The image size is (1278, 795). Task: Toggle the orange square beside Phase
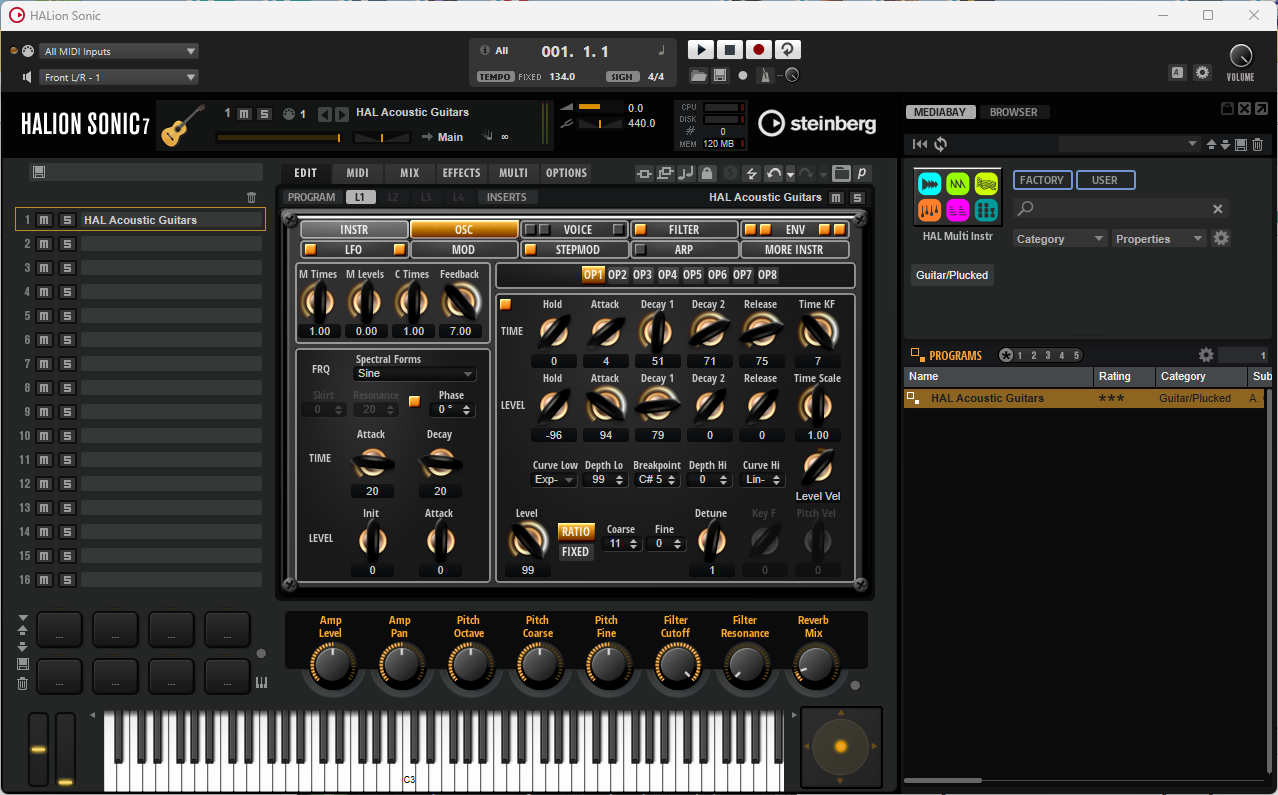pyautogui.click(x=414, y=401)
